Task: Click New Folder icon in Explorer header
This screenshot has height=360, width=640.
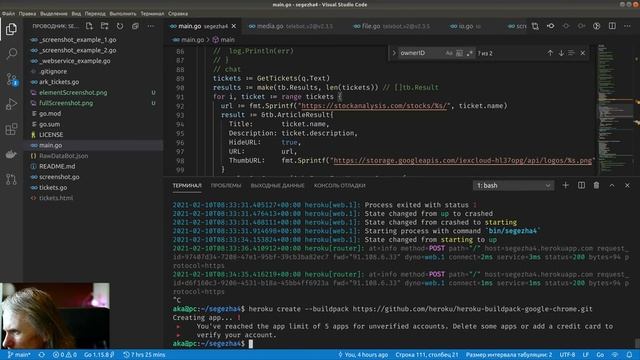Action: pyautogui.click(x=104, y=26)
